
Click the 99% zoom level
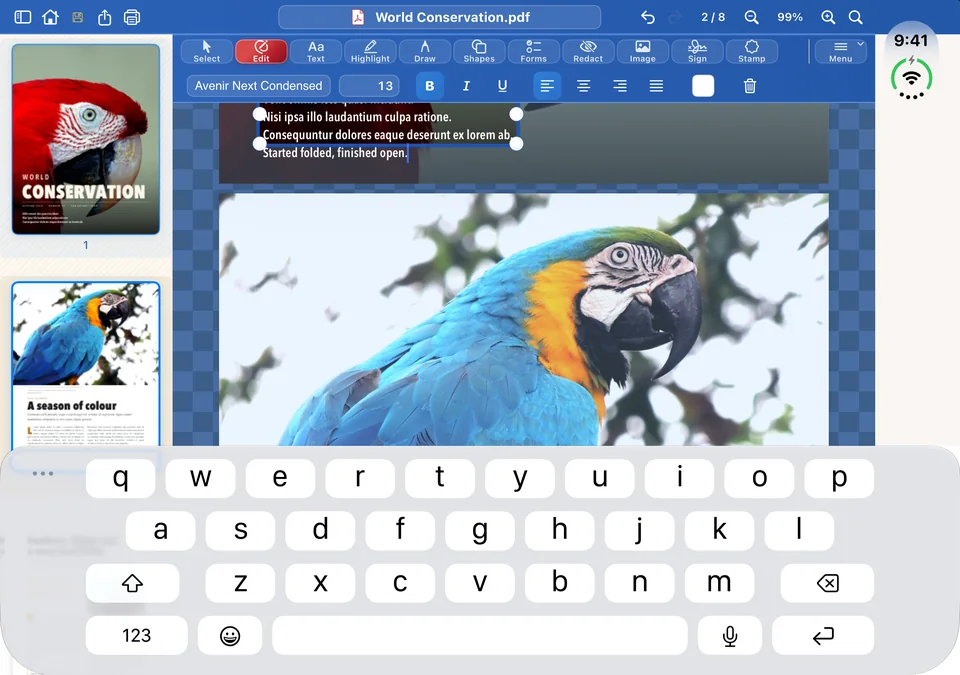click(x=790, y=17)
